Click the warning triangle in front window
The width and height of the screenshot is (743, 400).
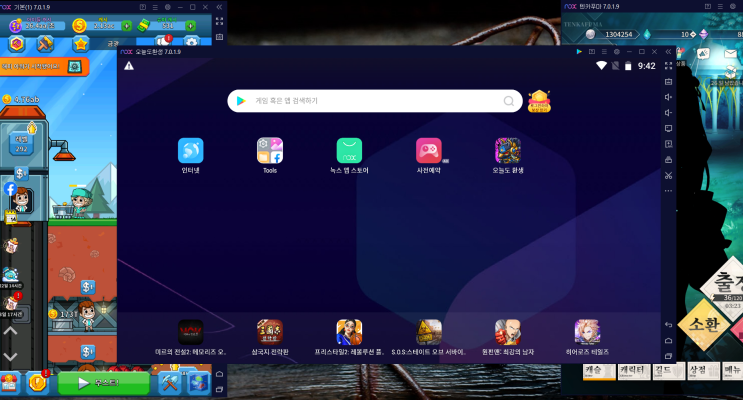click(x=129, y=66)
